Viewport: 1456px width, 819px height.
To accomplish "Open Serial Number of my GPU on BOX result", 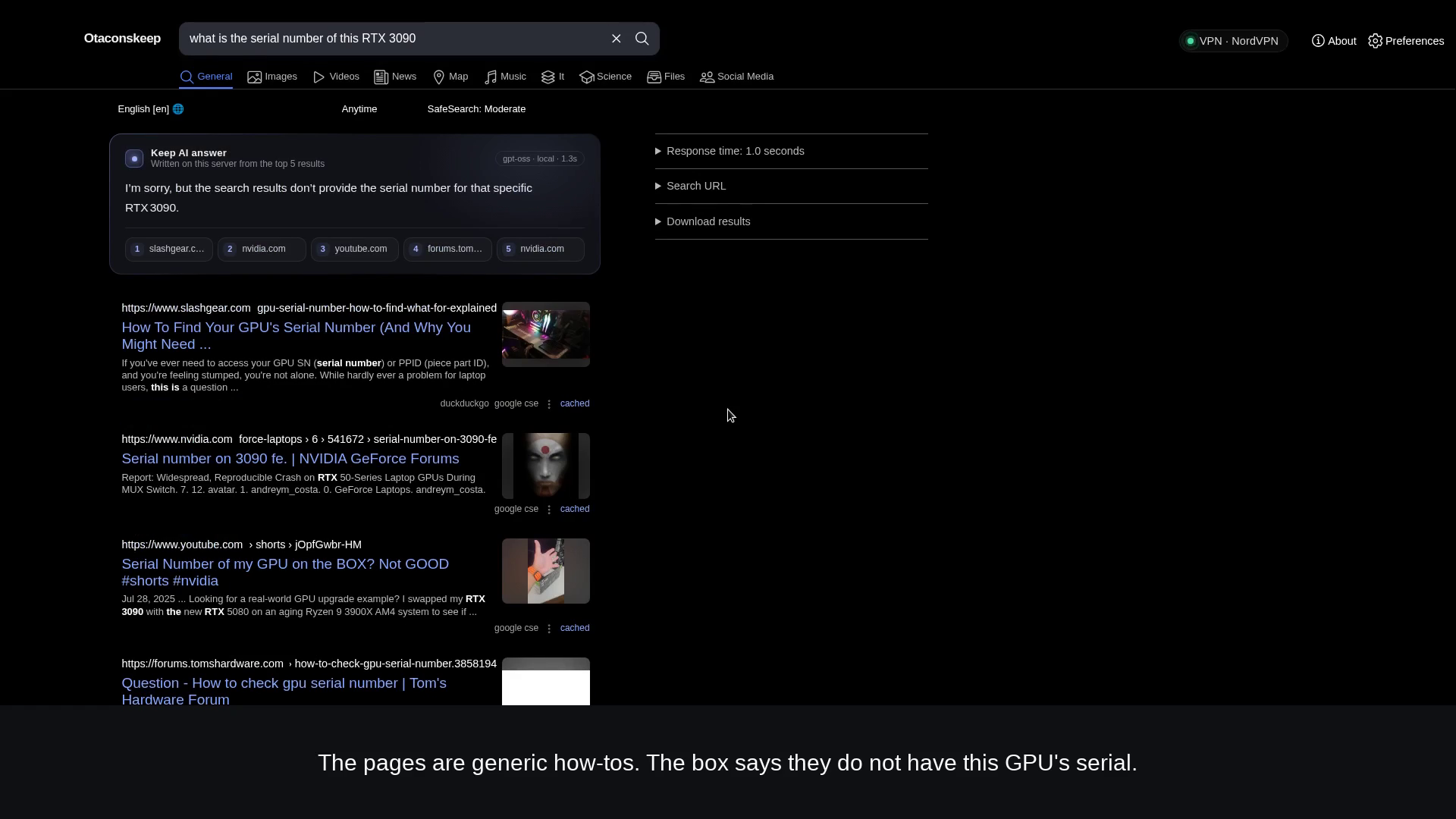I will (x=285, y=573).
